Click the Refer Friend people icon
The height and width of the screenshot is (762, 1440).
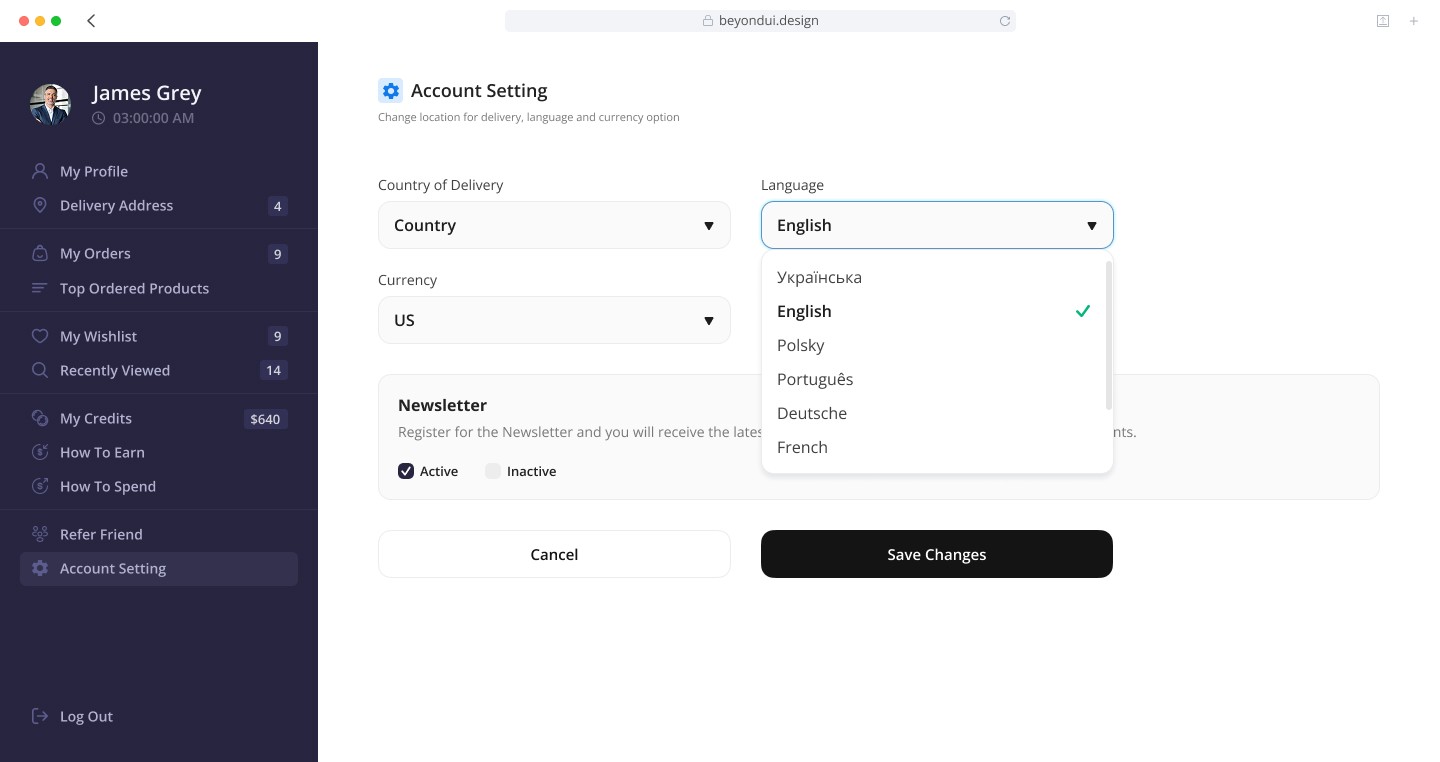click(40, 534)
